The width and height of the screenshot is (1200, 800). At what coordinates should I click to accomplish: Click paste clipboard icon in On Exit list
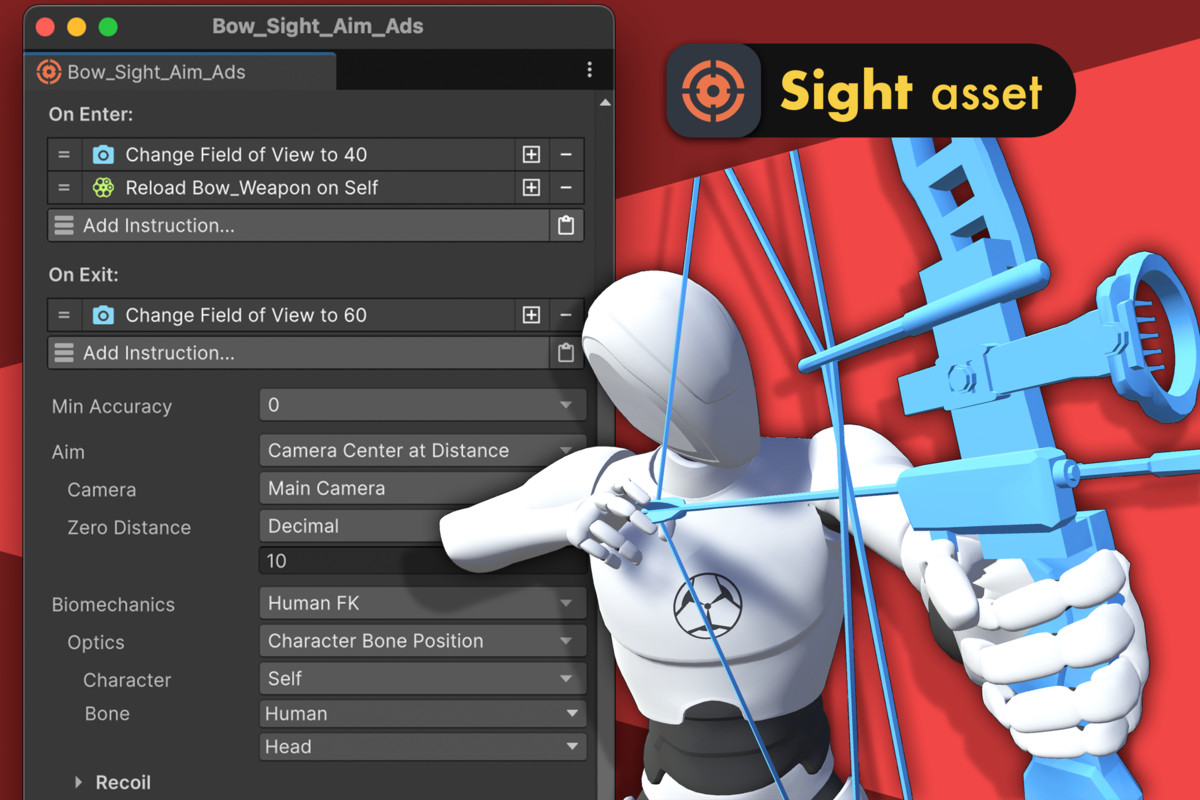(566, 353)
